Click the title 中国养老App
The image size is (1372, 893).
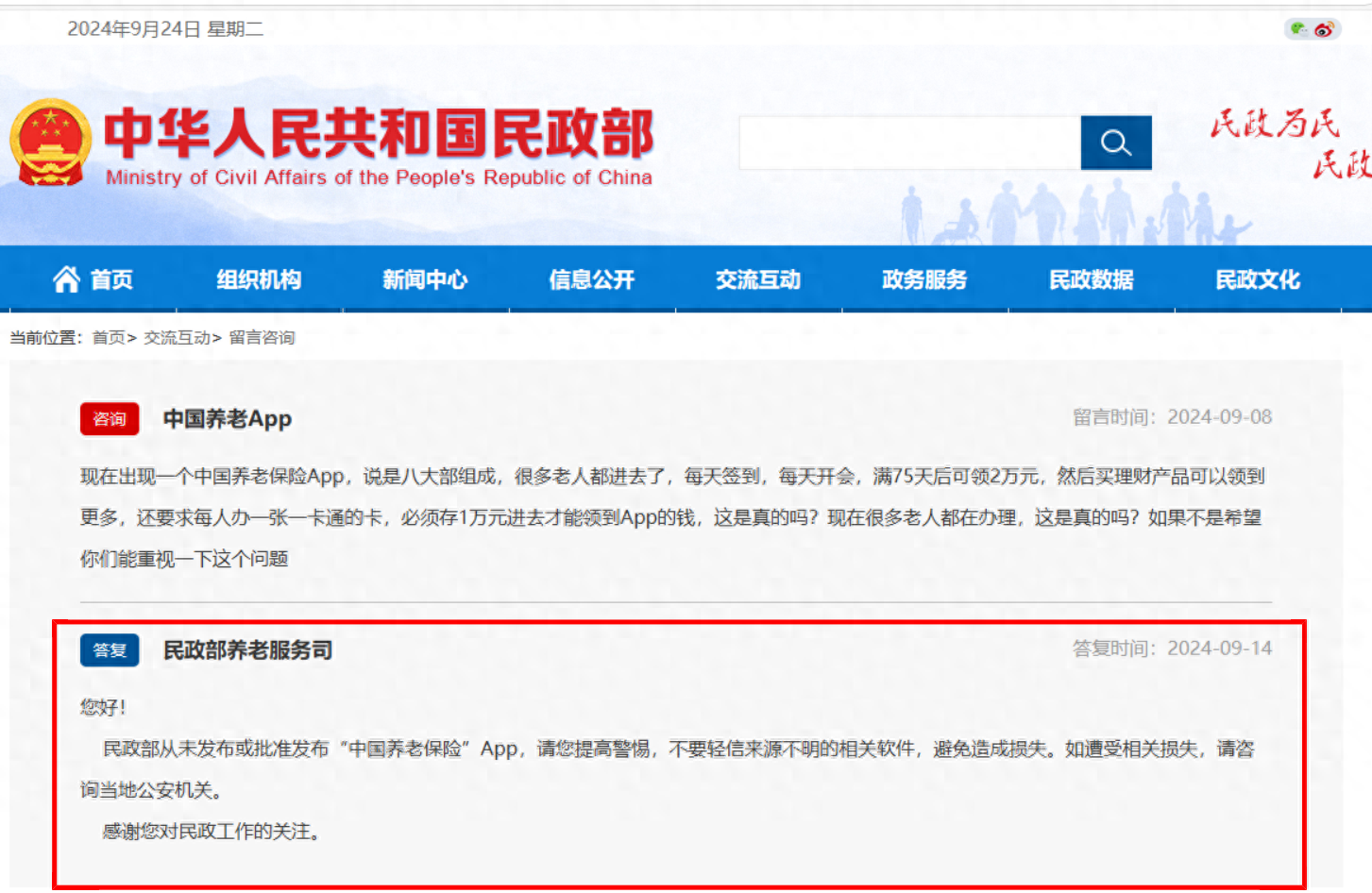tap(228, 419)
